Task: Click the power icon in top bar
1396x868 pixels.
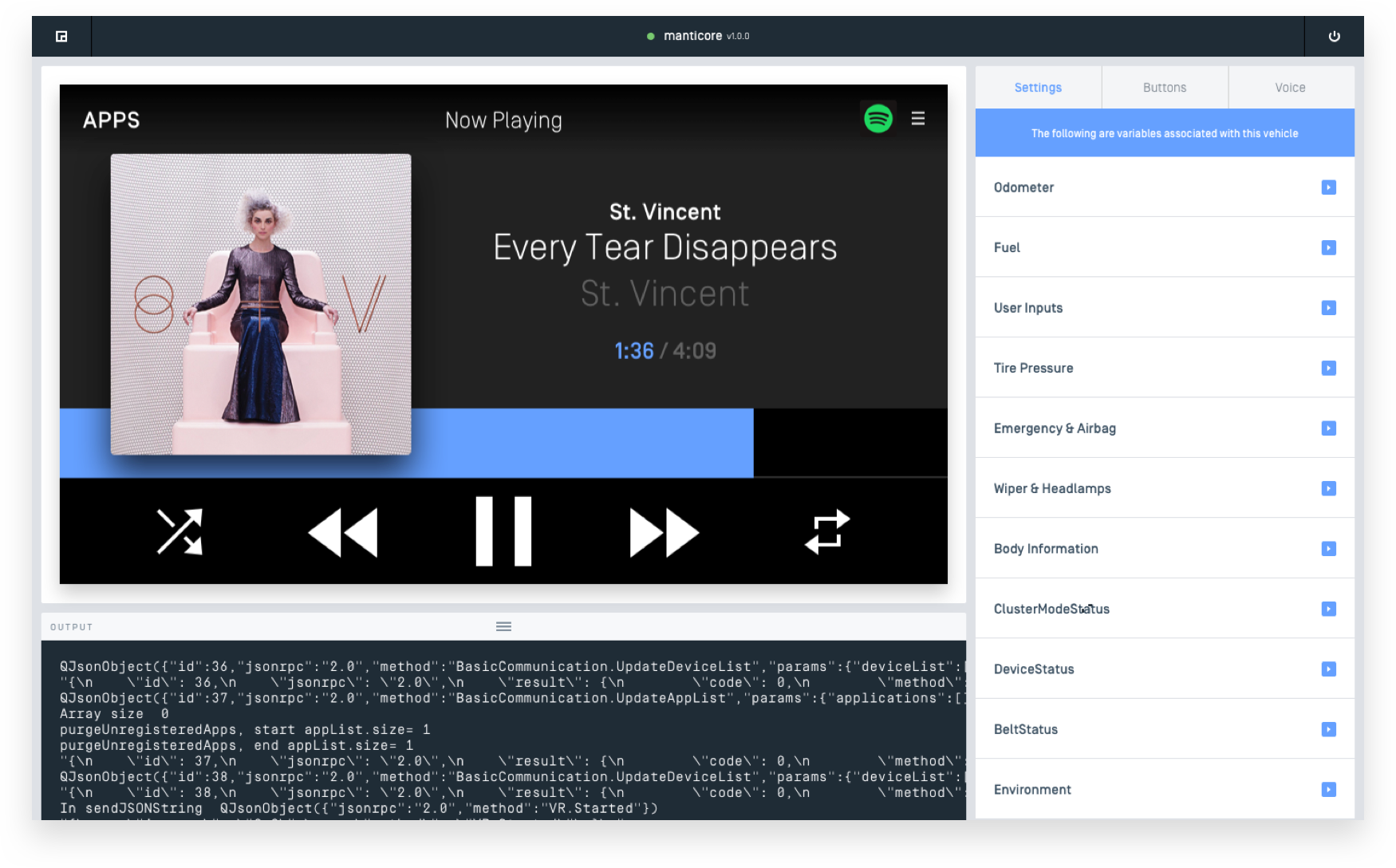Action: pyautogui.click(x=1334, y=36)
